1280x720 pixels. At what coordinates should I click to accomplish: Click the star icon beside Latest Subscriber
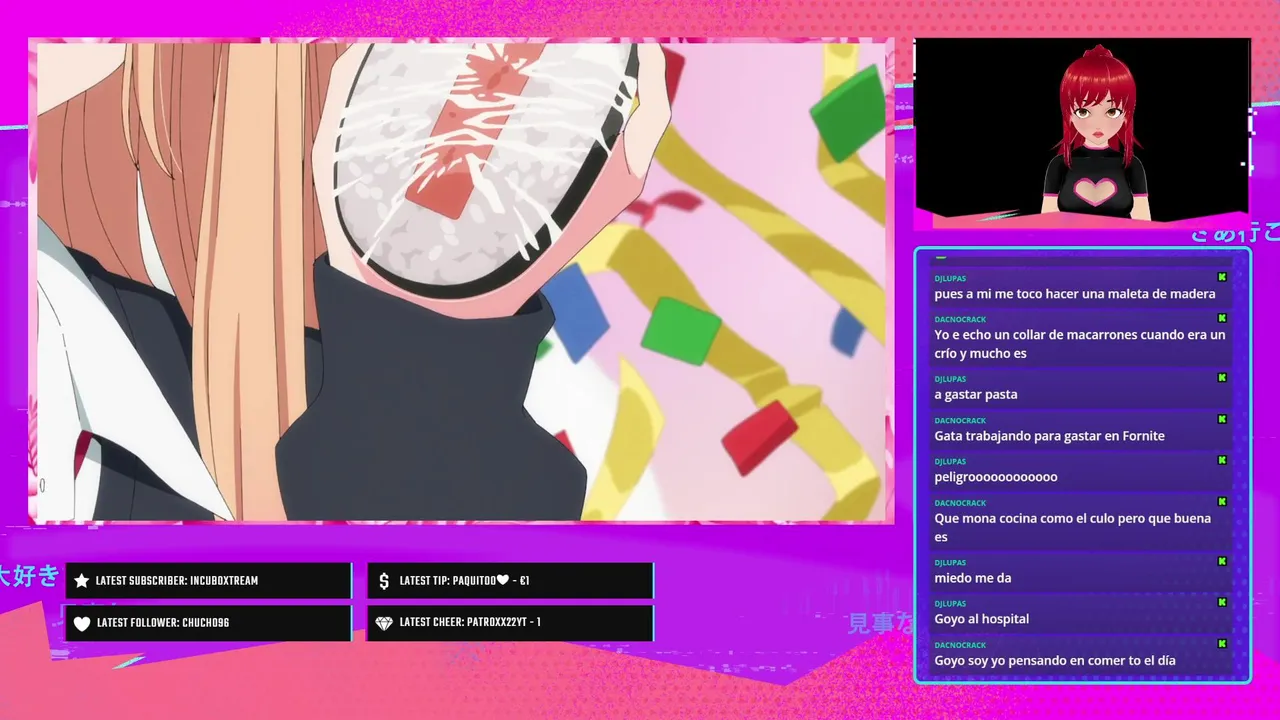click(82, 581)
